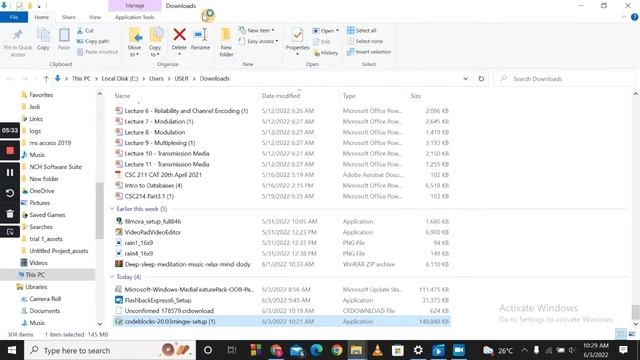The width and height of the screenshot is (640, 360).
Task: Select OneDrive in navigation pane
Action: tap(42, 191)
